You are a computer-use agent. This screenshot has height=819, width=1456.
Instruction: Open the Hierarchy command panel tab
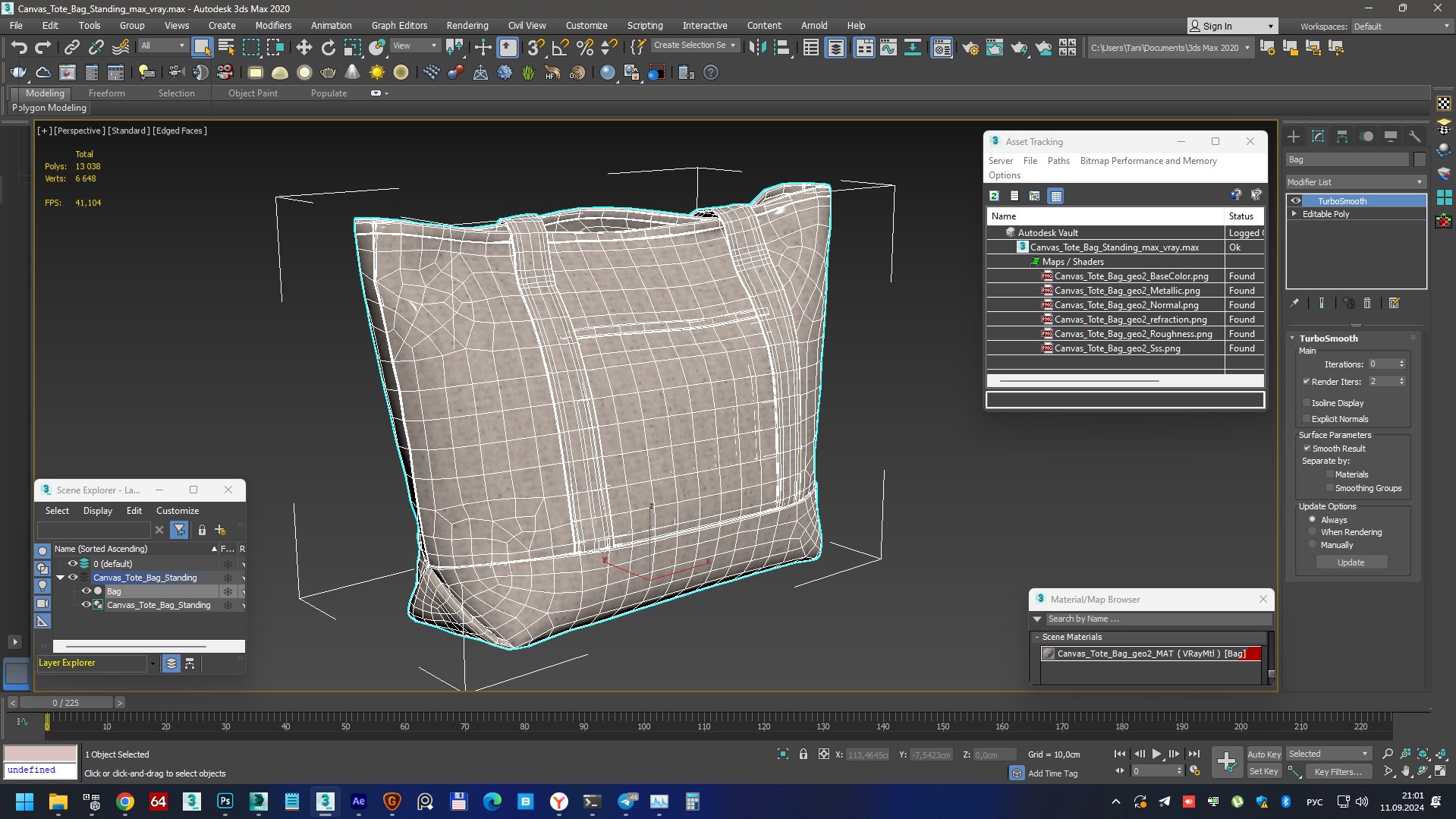click(1342, 137)
